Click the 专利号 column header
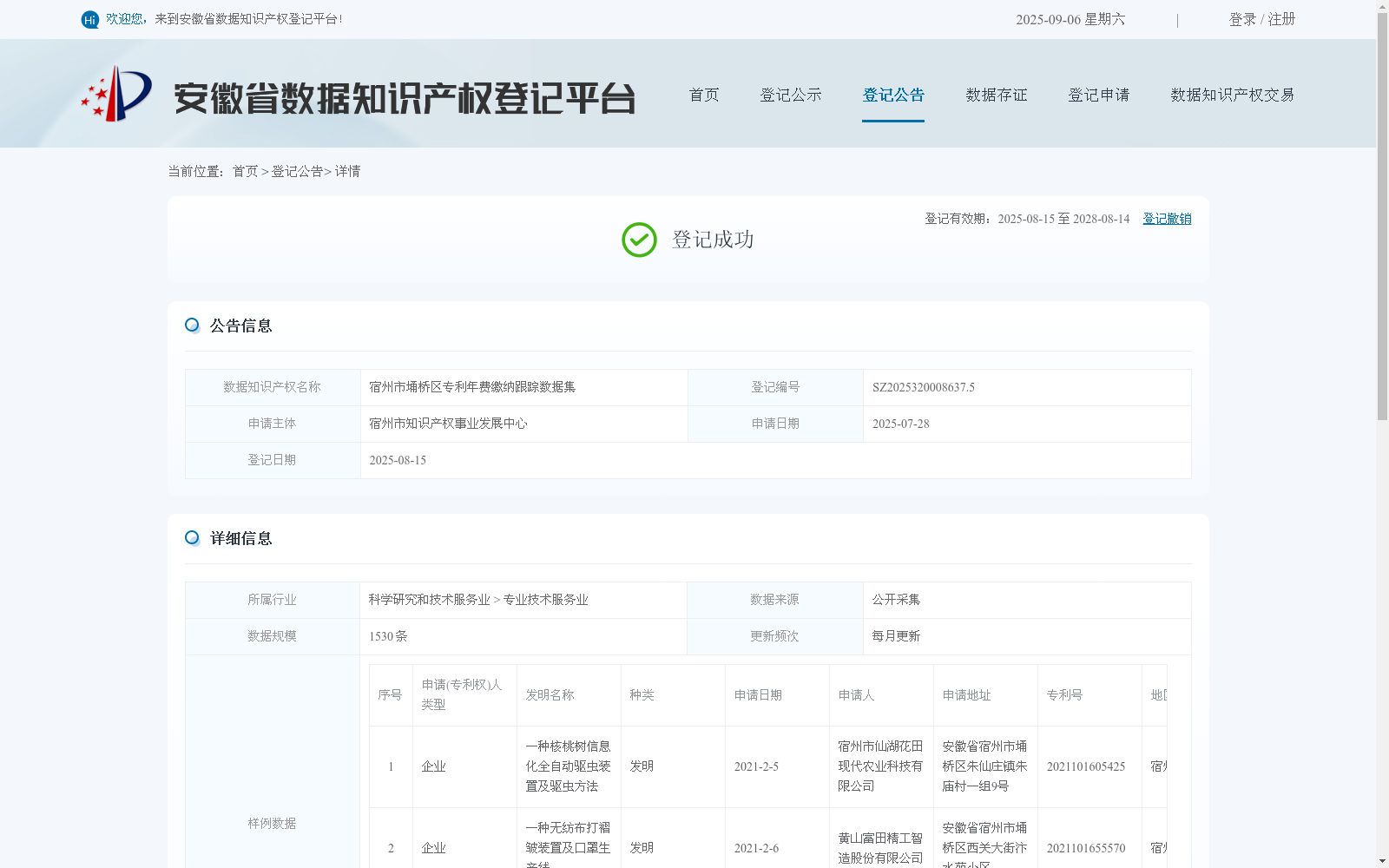Screen dimensions: 1389x868 click(x=1064, y=695)
